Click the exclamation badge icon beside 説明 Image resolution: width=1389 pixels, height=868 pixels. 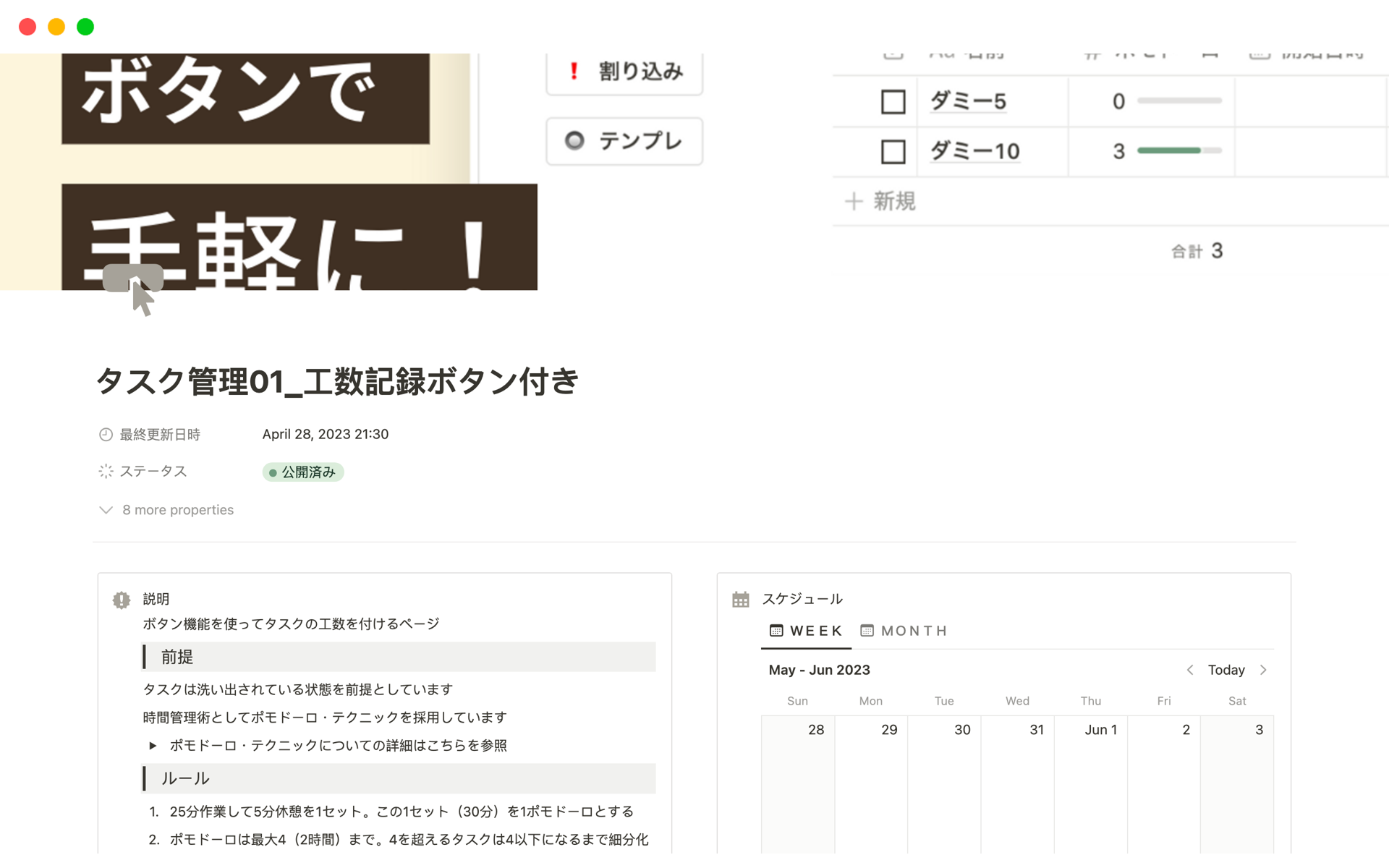point(122,600)
